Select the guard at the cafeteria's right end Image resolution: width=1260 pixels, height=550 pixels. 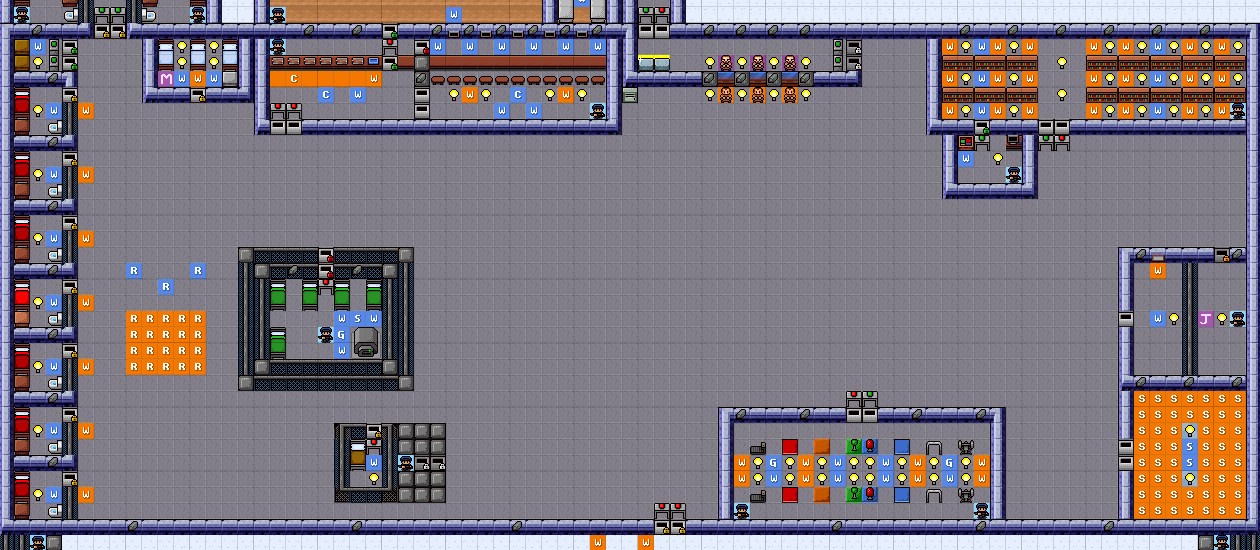click(598, 110)
